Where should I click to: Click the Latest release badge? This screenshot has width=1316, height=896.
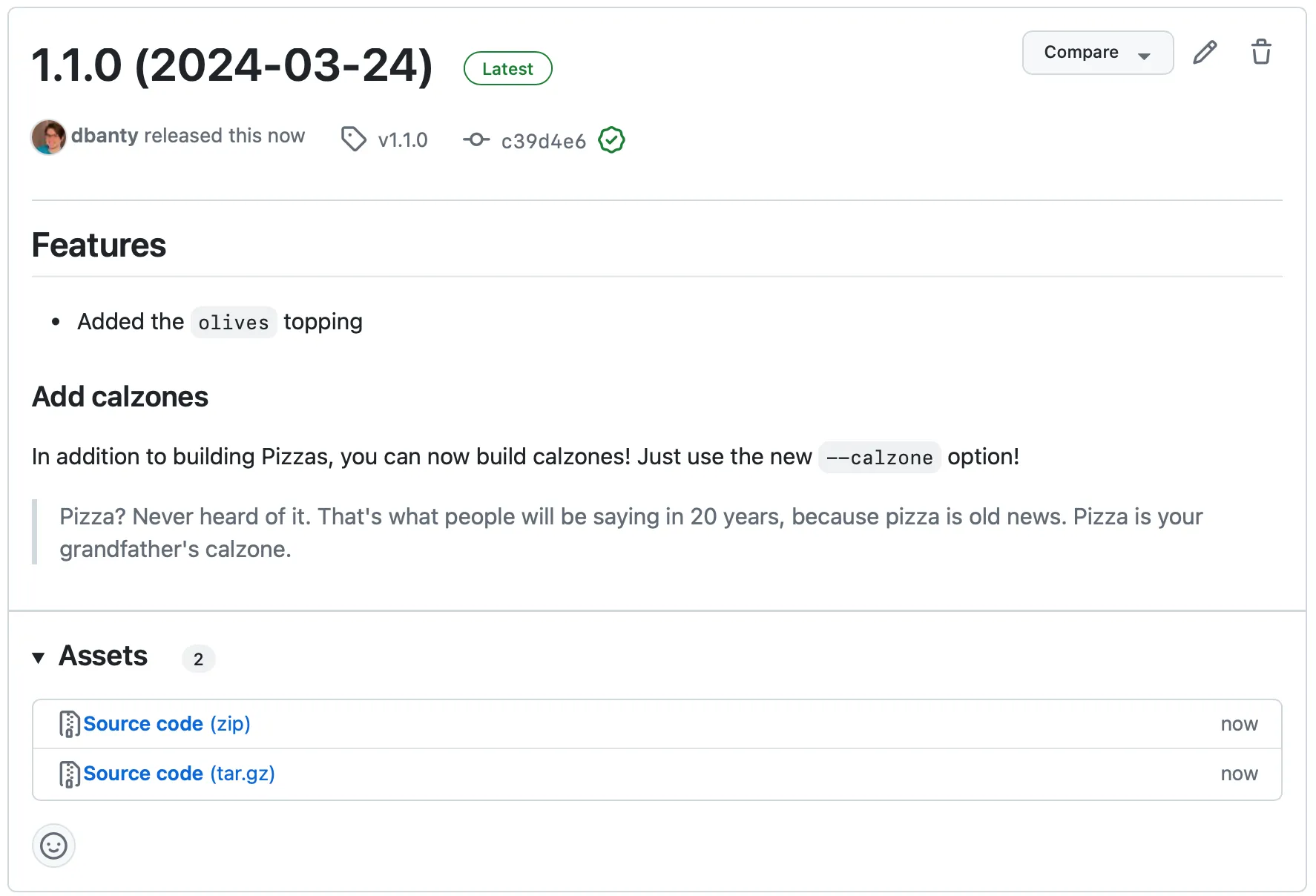point(507,67)
